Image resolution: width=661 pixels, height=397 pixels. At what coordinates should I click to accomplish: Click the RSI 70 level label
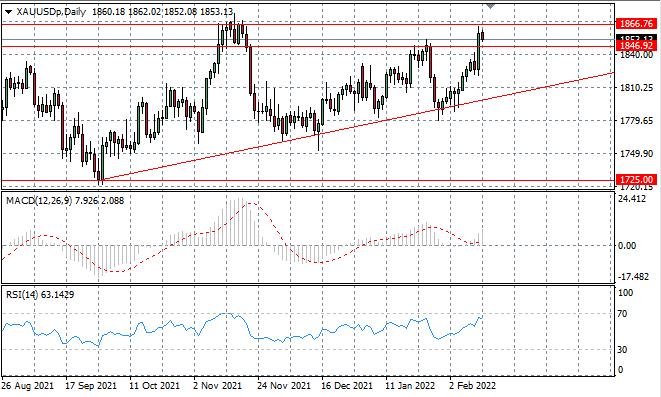622,314
